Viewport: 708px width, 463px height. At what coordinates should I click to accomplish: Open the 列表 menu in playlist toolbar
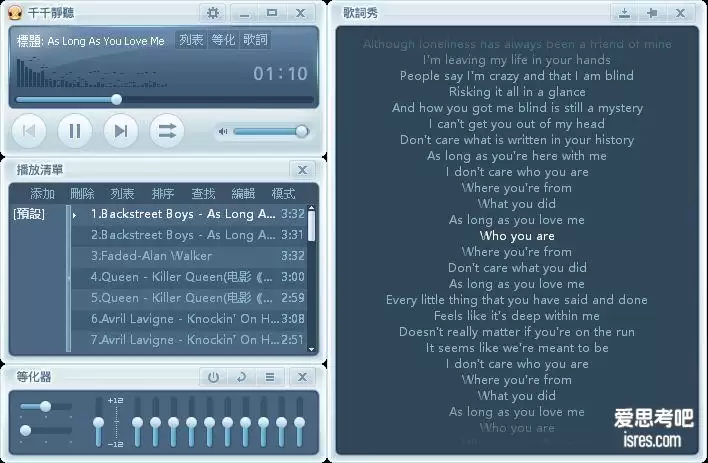(122, 194)
